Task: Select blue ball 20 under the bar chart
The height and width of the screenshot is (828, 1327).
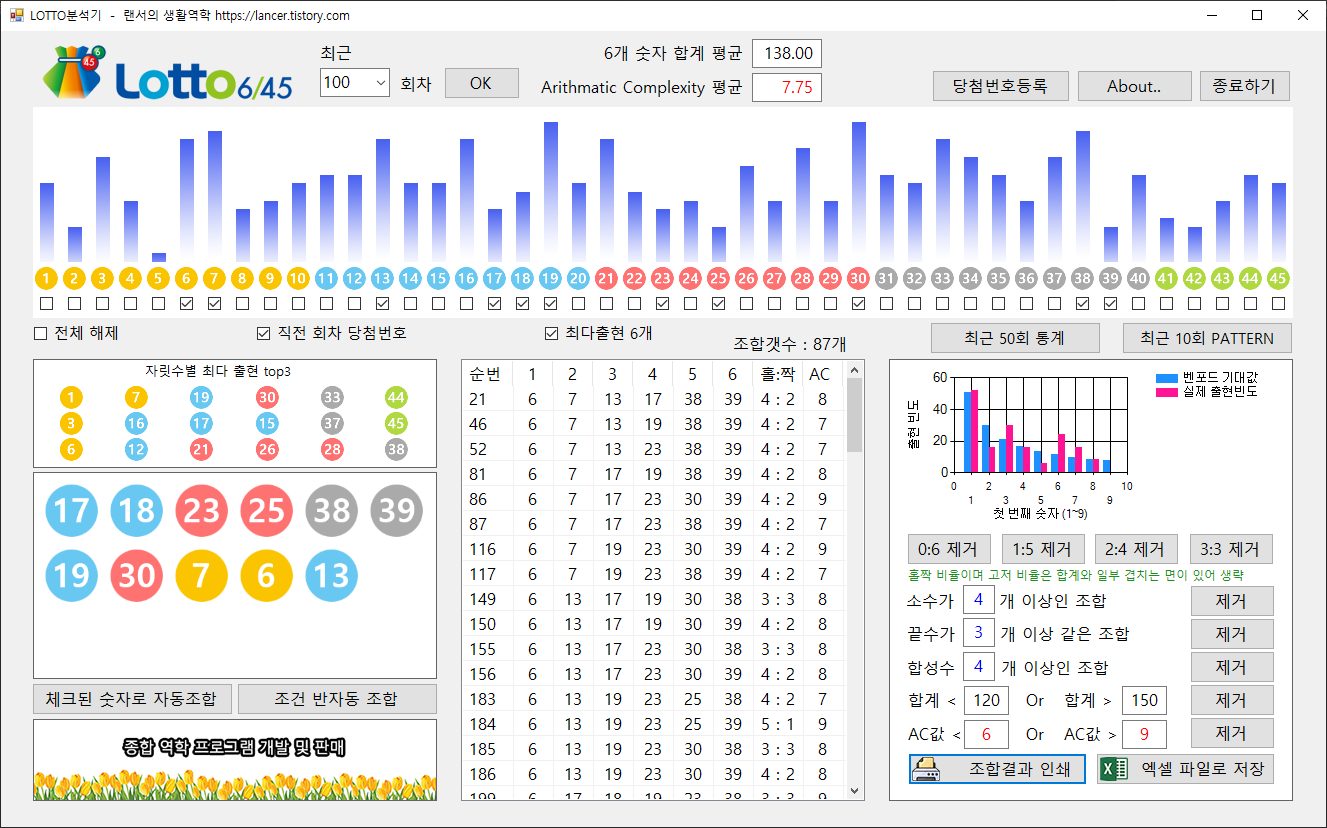Action: (578, 279)
